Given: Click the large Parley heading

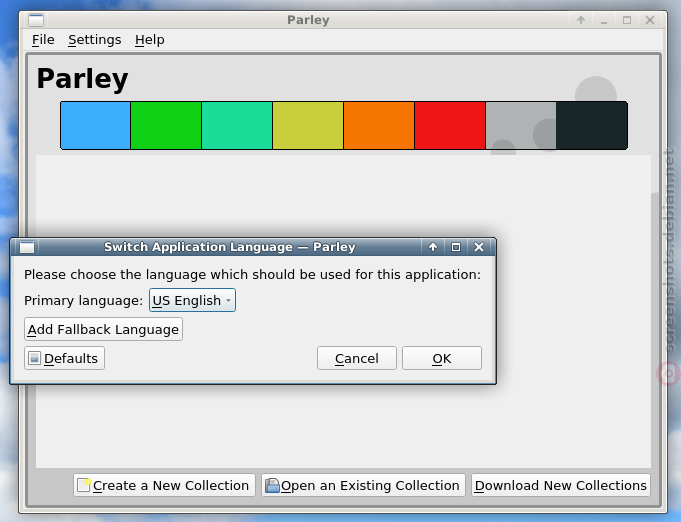Looking at the screenshot, I should click(83, 79).
